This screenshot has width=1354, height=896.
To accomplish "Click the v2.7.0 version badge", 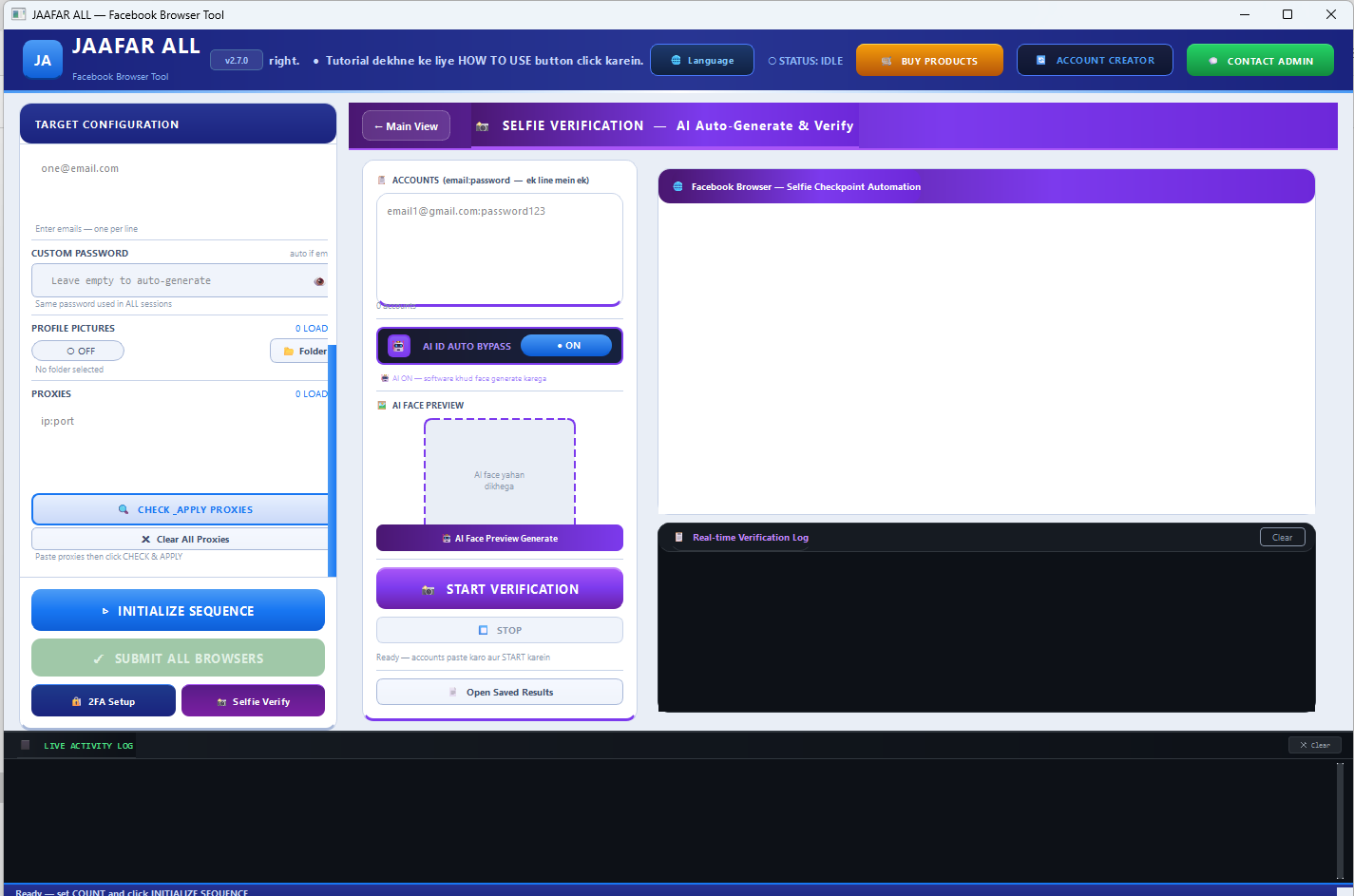I will (237, 60).
